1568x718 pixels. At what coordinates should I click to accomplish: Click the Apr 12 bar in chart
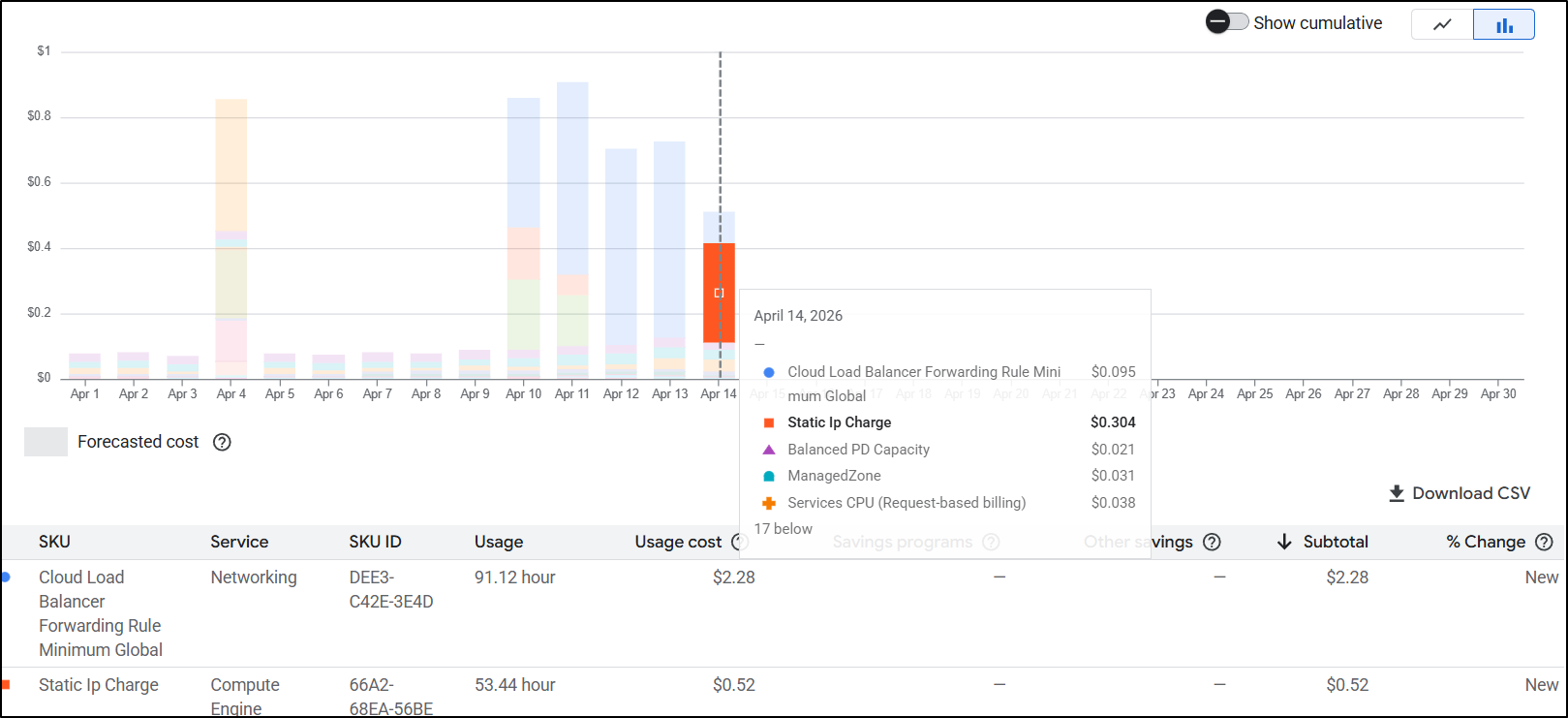621,262
